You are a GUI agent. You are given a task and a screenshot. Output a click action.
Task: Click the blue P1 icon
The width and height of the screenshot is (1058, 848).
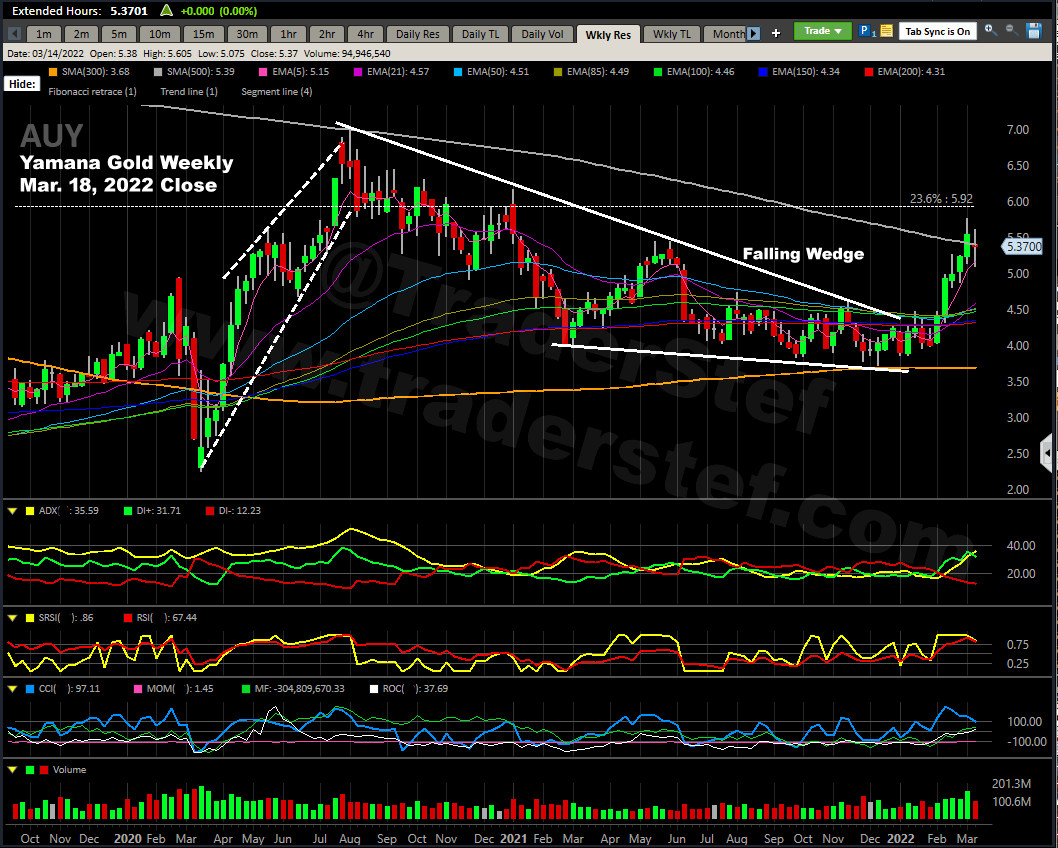pyautogui.click(x=866, y=31)
